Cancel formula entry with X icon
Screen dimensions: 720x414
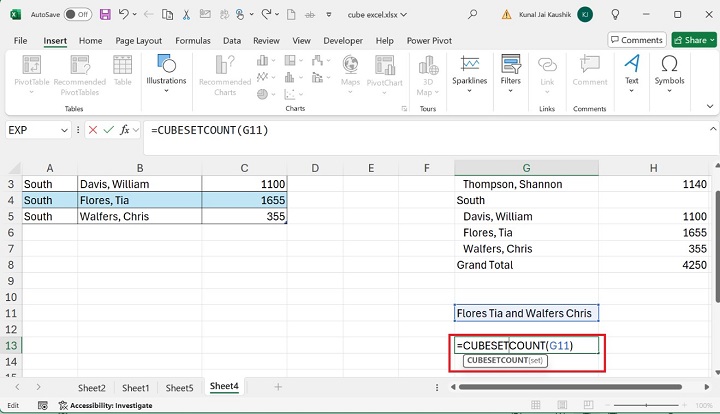click(93, 130)
